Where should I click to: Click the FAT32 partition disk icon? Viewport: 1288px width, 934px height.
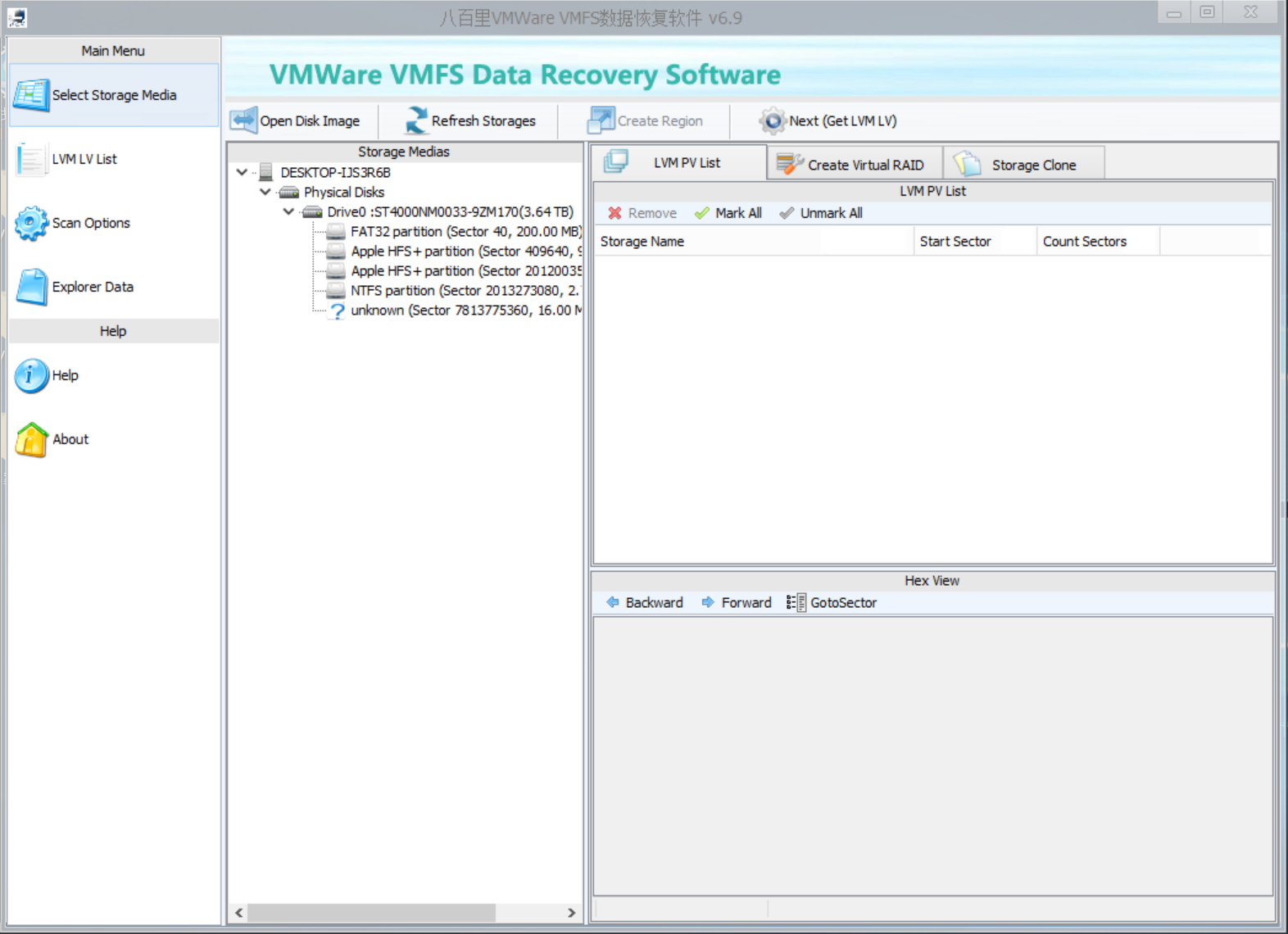(336, 232)
